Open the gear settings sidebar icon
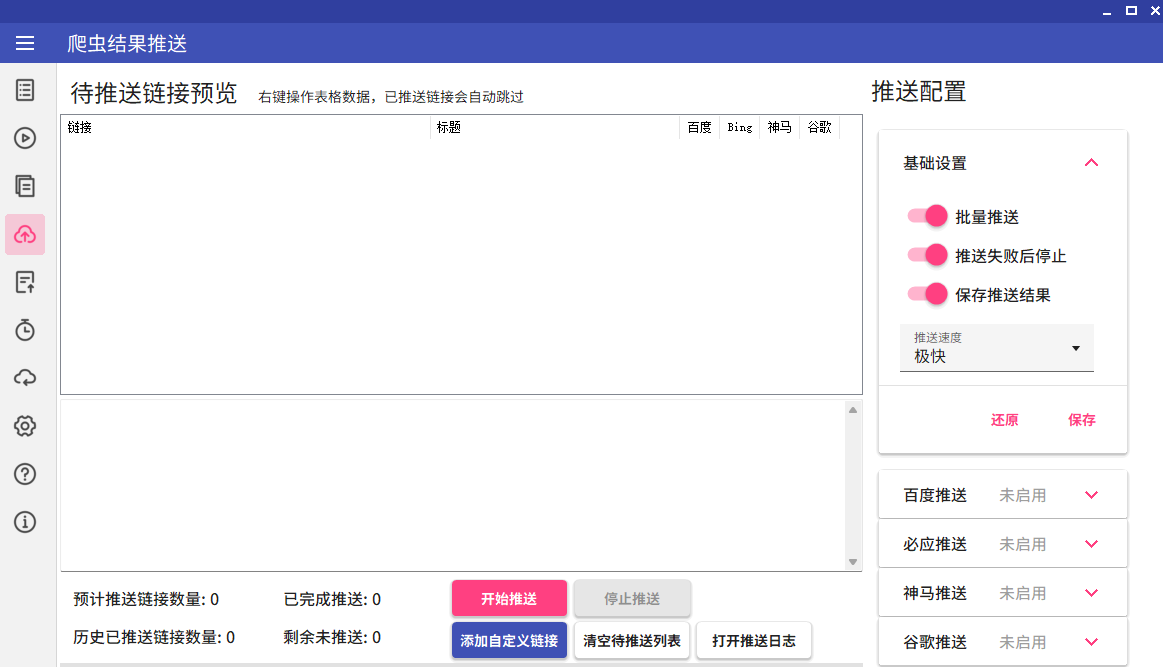Screen dimensions: 1163x667 click(x=25, y=426)
